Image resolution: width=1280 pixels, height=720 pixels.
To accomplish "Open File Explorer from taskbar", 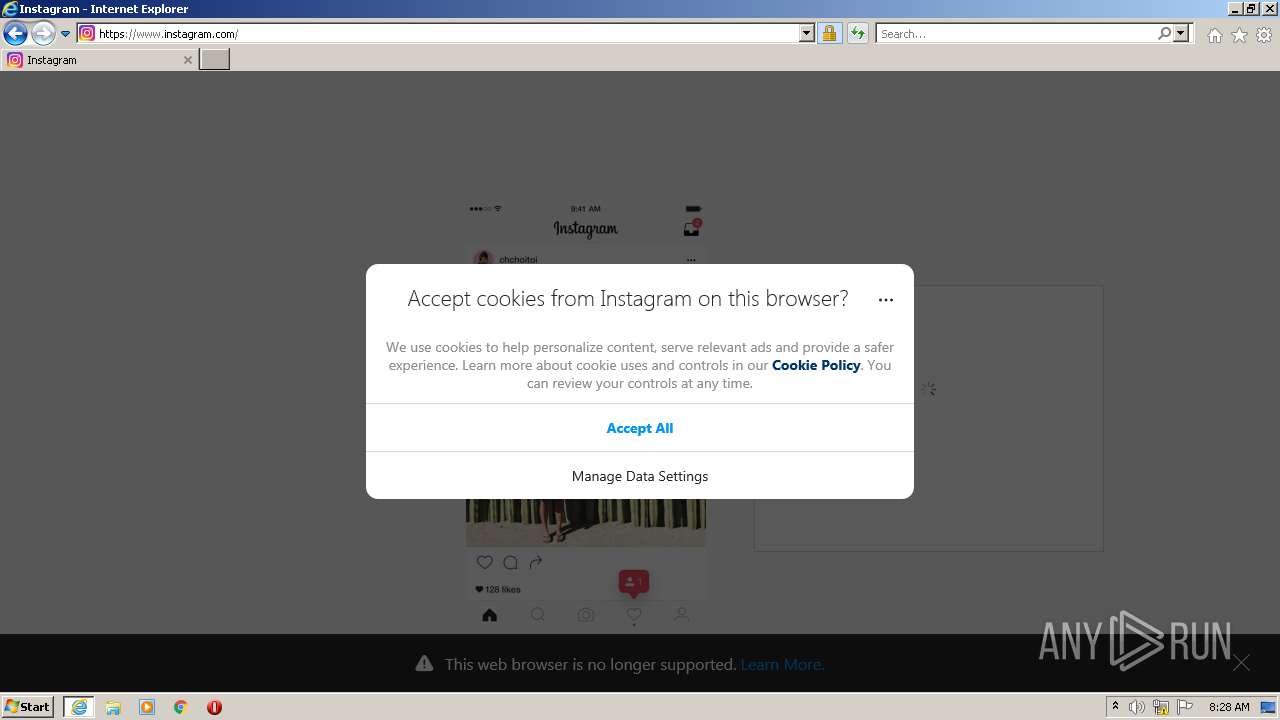I will pyautogui.click(x=113, y=707).
